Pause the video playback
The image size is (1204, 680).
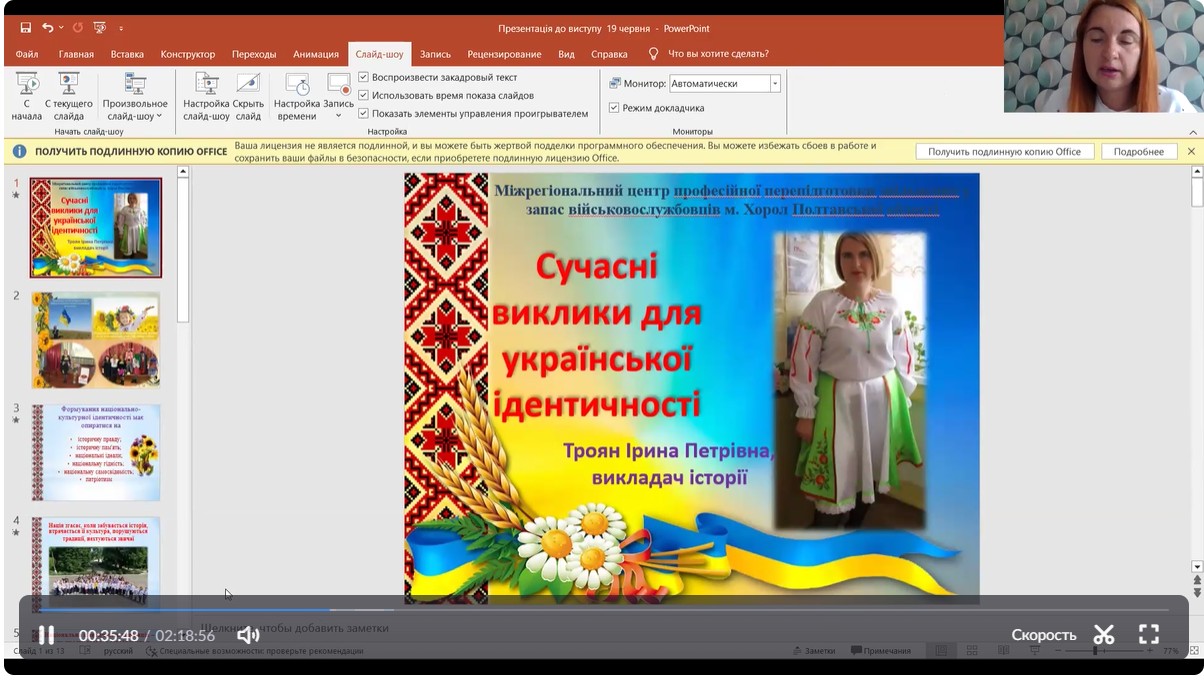click(45, 635)
